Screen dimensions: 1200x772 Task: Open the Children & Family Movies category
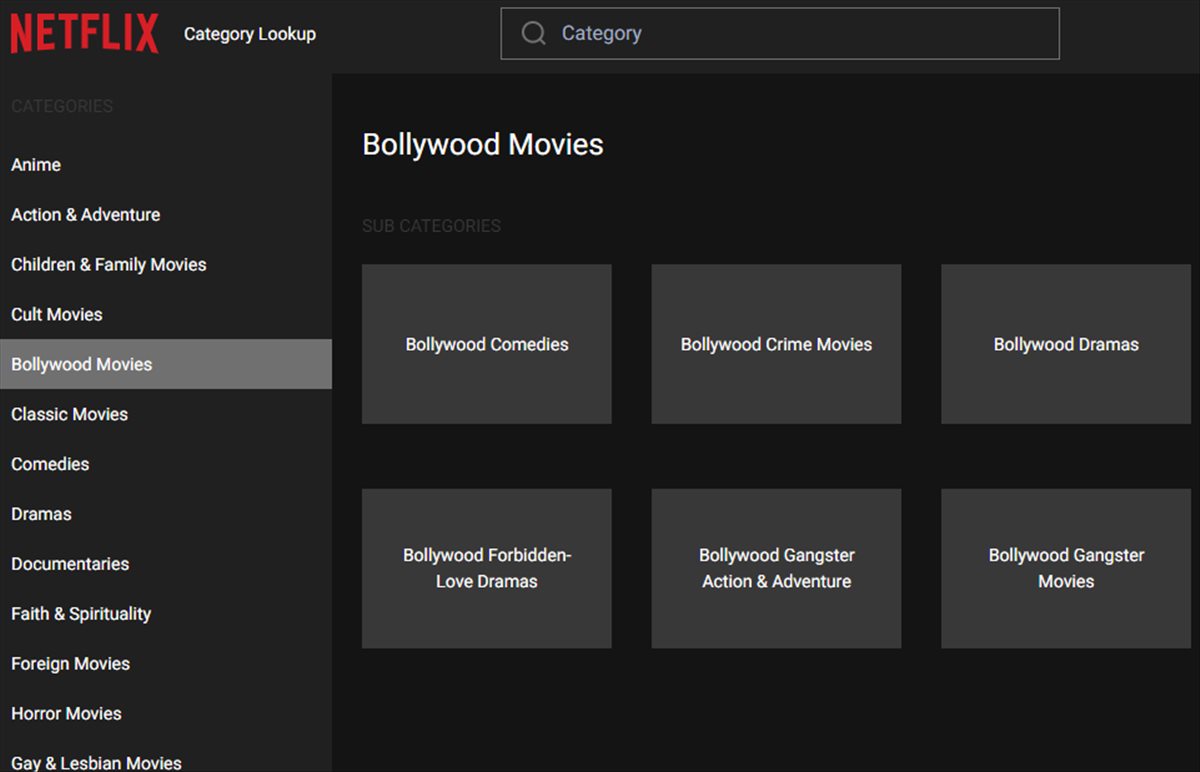[108, 264]
